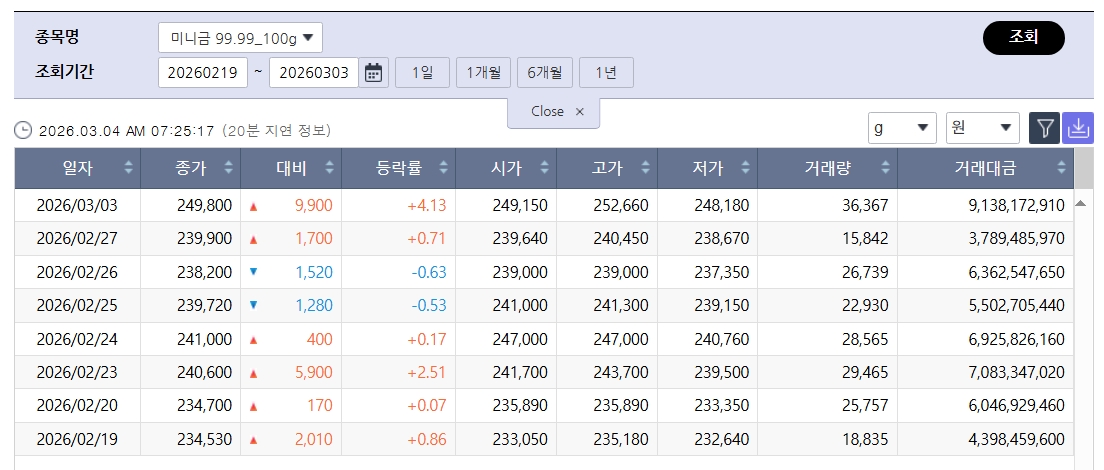Select the 1일 period button
This screenshot has height=470, width=1104.
point(422,73)
